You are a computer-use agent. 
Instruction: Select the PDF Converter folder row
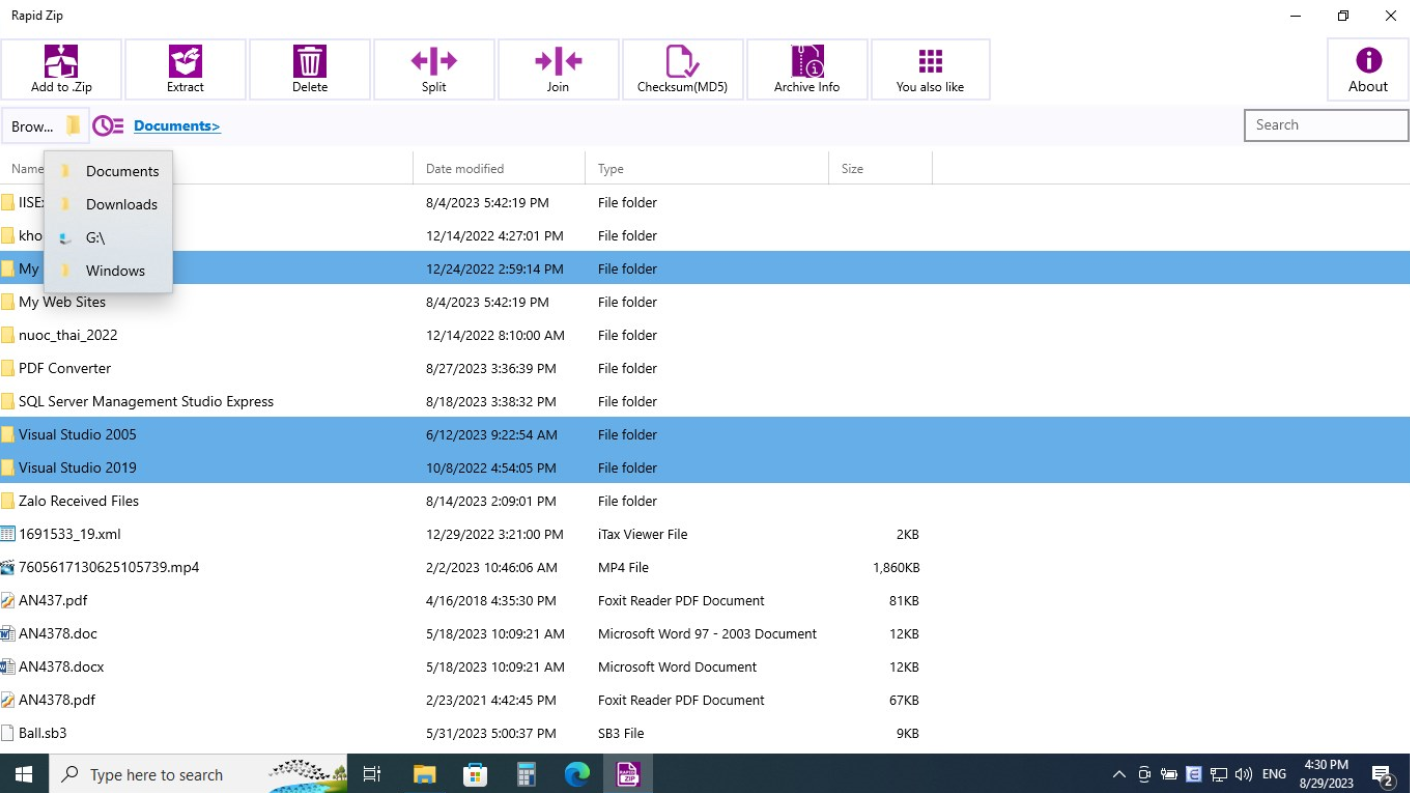point(65,368)
